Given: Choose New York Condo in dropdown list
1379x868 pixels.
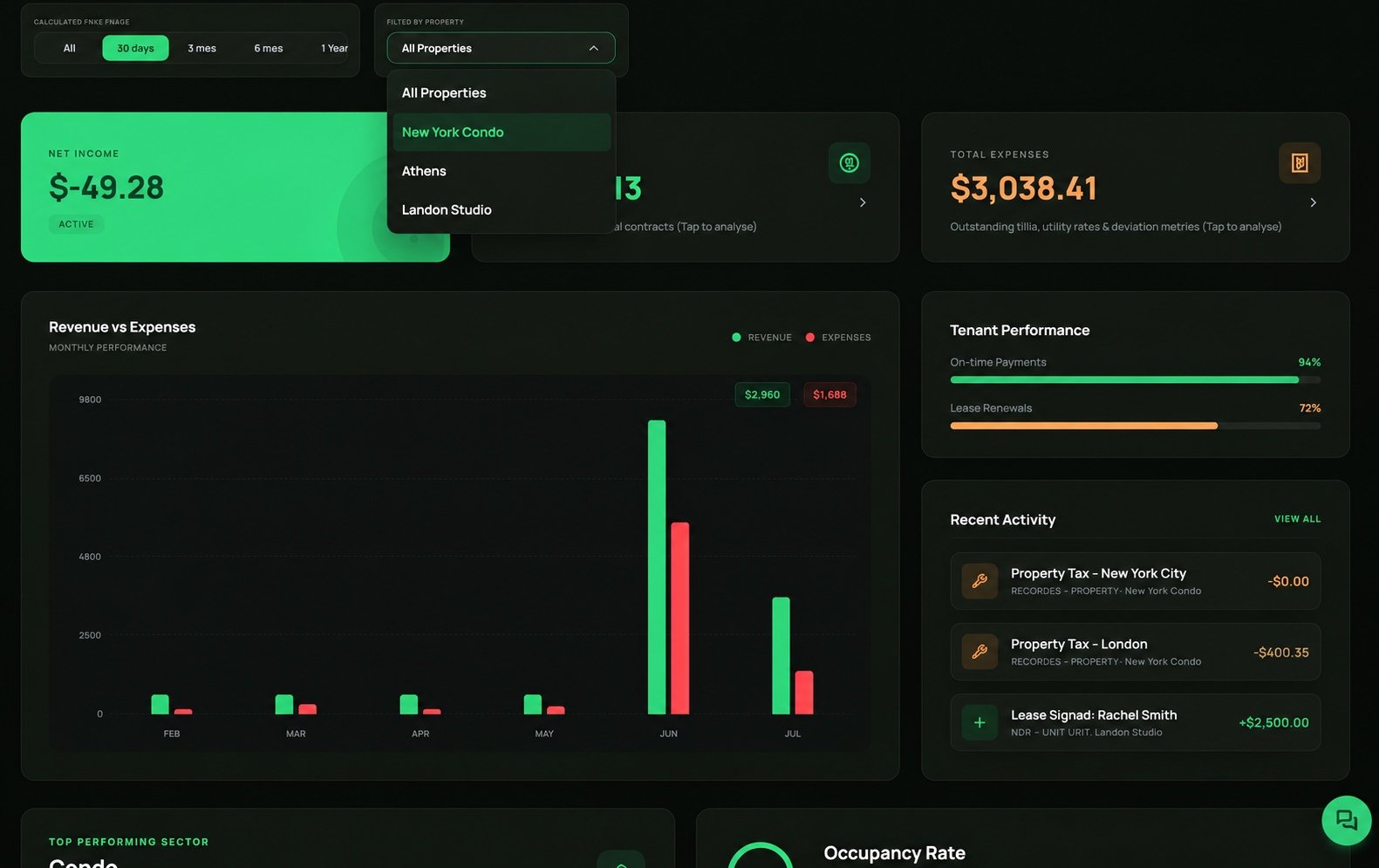Looking at the screenshot, I should [502, 132].
